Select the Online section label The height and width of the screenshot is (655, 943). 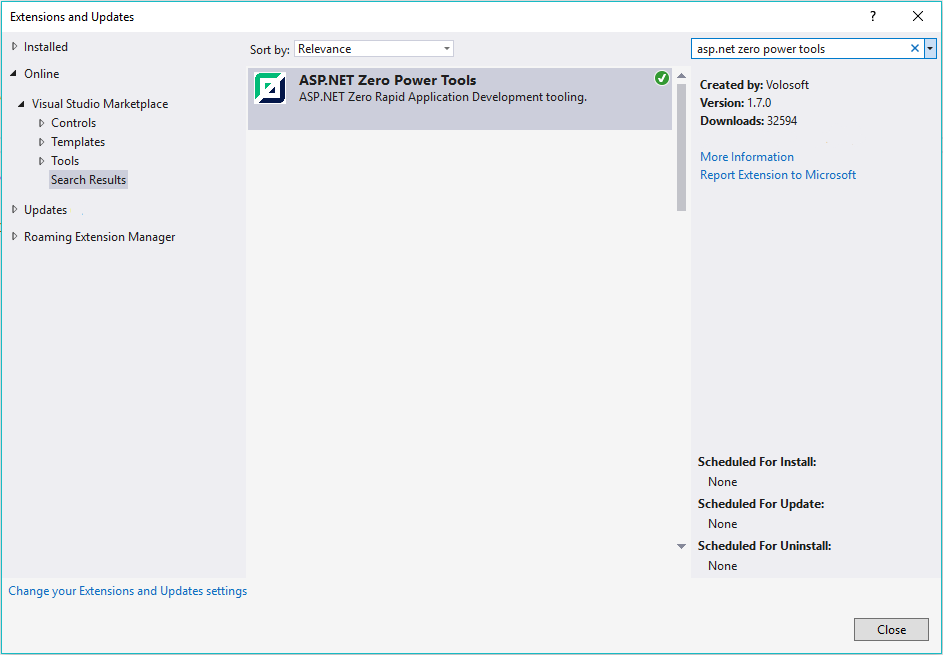tap(41, 73)
